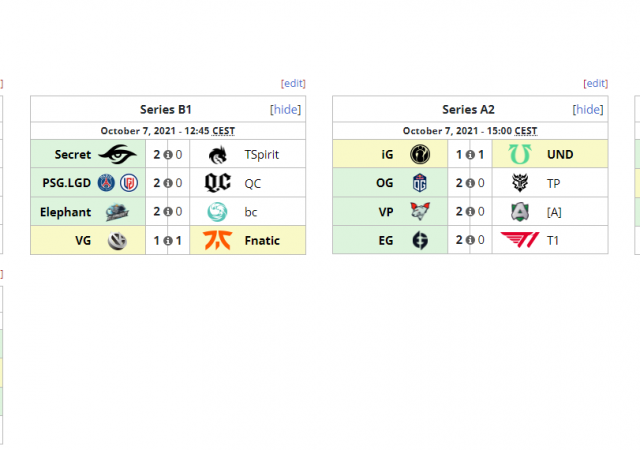Click the Quincy Crew QC logo
The image size is (640, 450).
click(217, 183)
